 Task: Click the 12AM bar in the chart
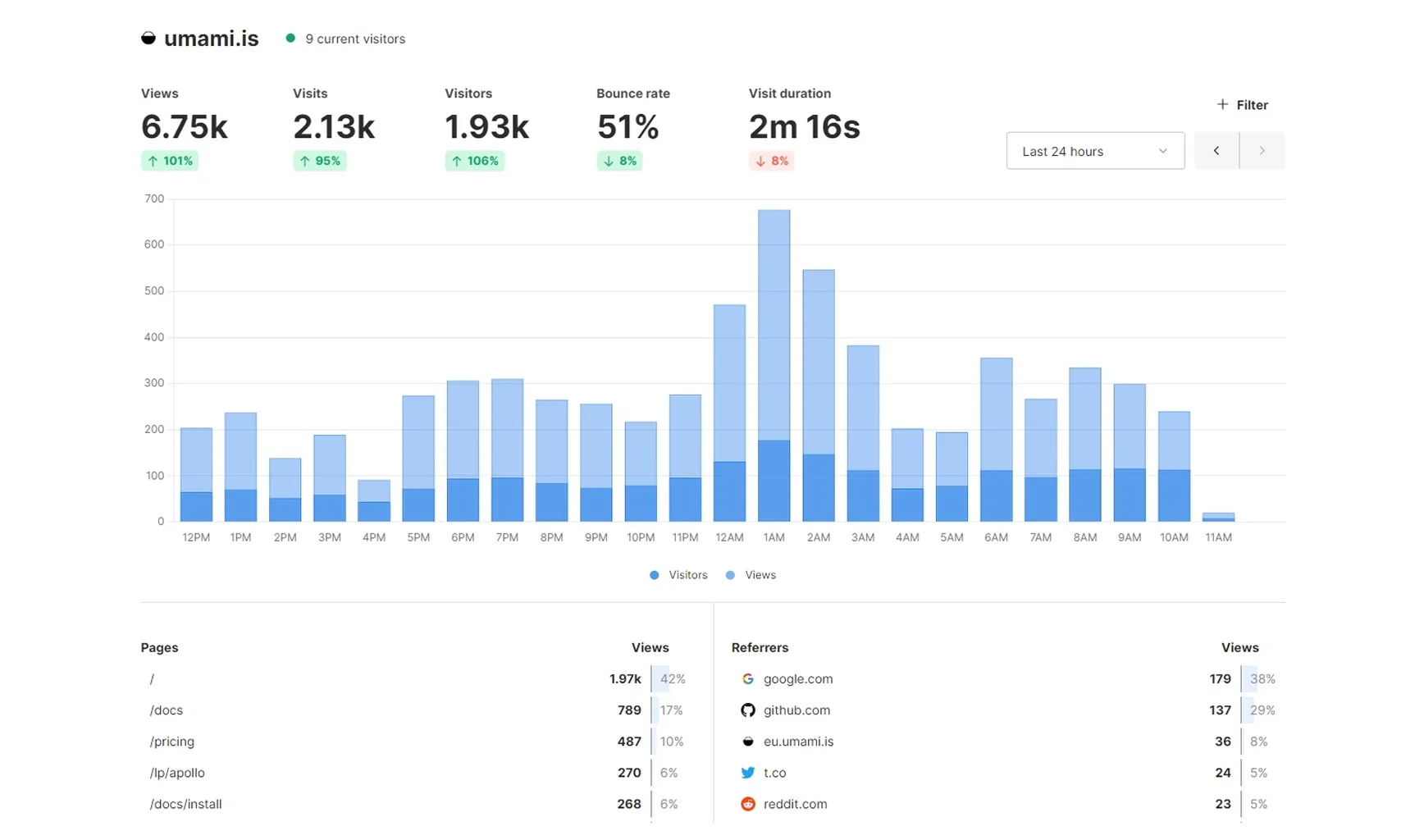point(729,413)
